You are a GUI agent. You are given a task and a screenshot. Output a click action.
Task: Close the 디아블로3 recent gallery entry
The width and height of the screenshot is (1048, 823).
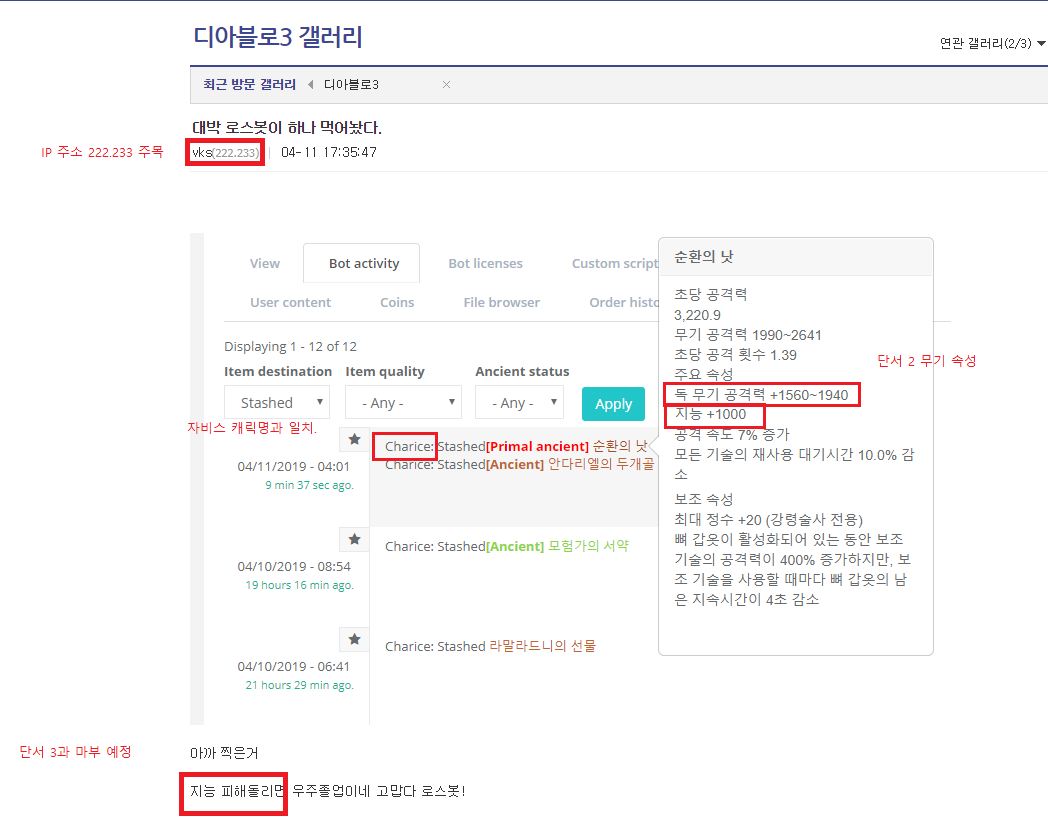[446, 85]
